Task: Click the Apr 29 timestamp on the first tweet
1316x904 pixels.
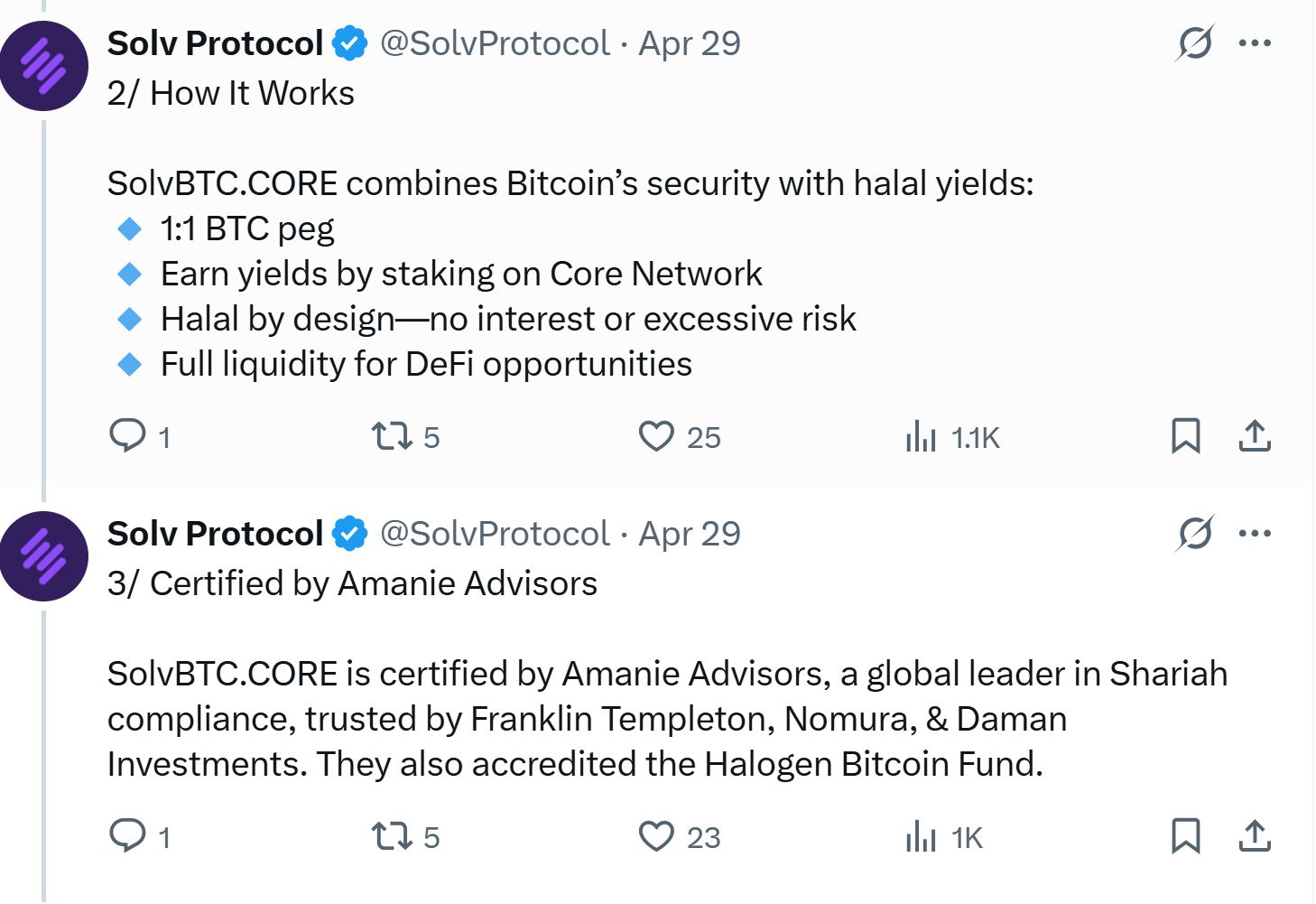Action: pos(690,42)
